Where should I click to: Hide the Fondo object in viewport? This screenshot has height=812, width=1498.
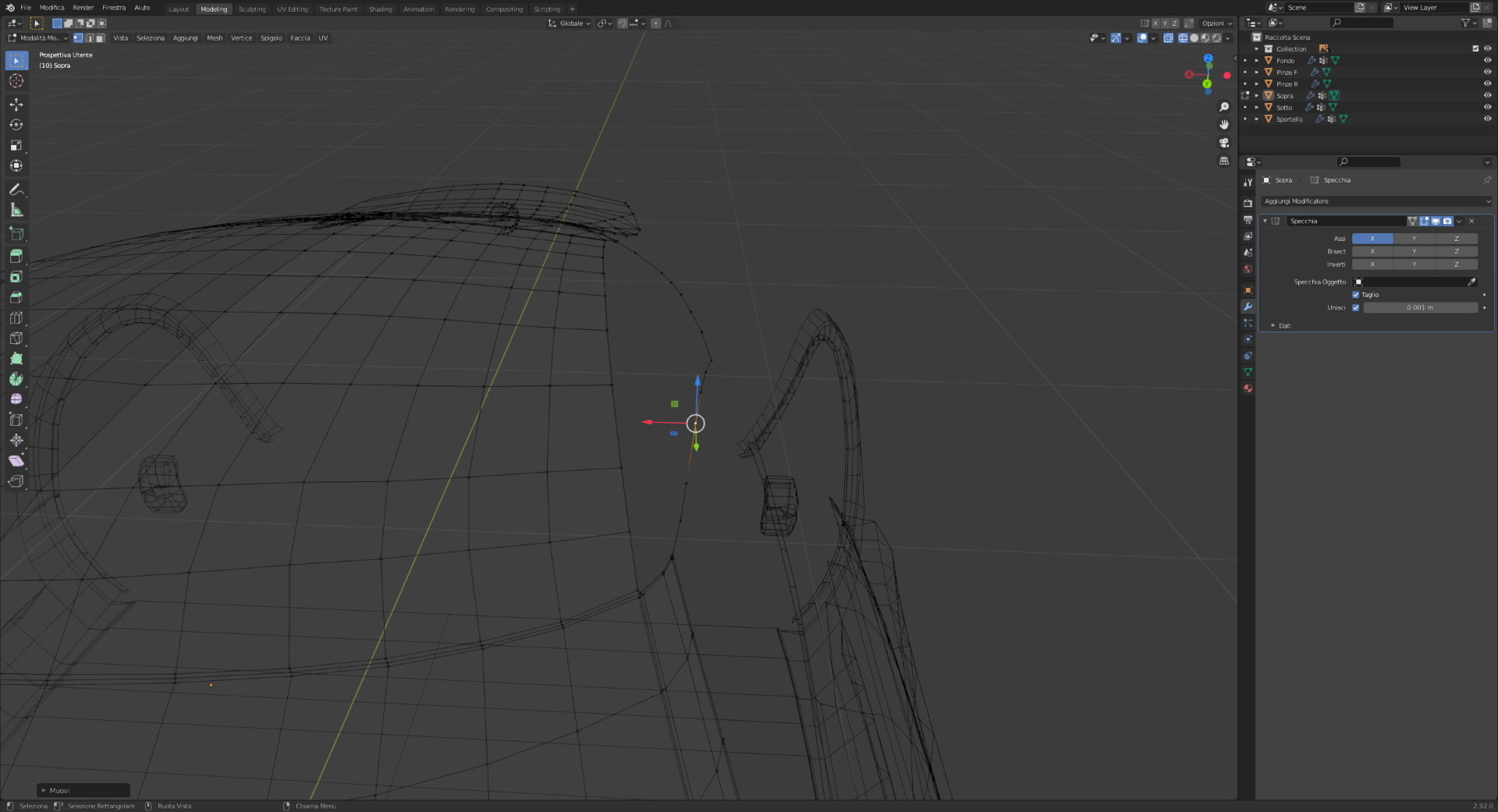[x=1487, y=60]
